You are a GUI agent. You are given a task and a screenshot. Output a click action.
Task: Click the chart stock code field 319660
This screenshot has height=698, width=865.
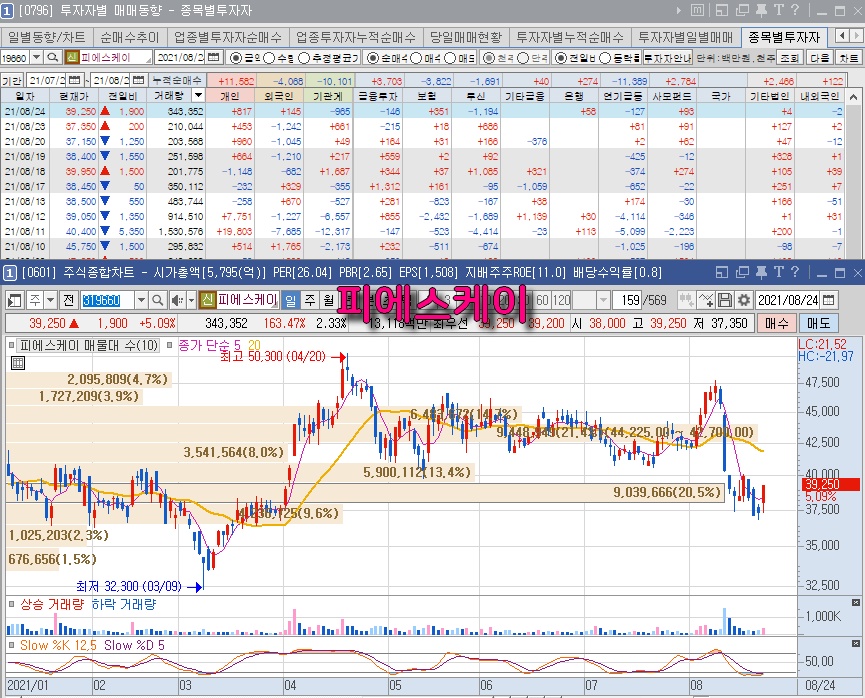tap(108, 301)
